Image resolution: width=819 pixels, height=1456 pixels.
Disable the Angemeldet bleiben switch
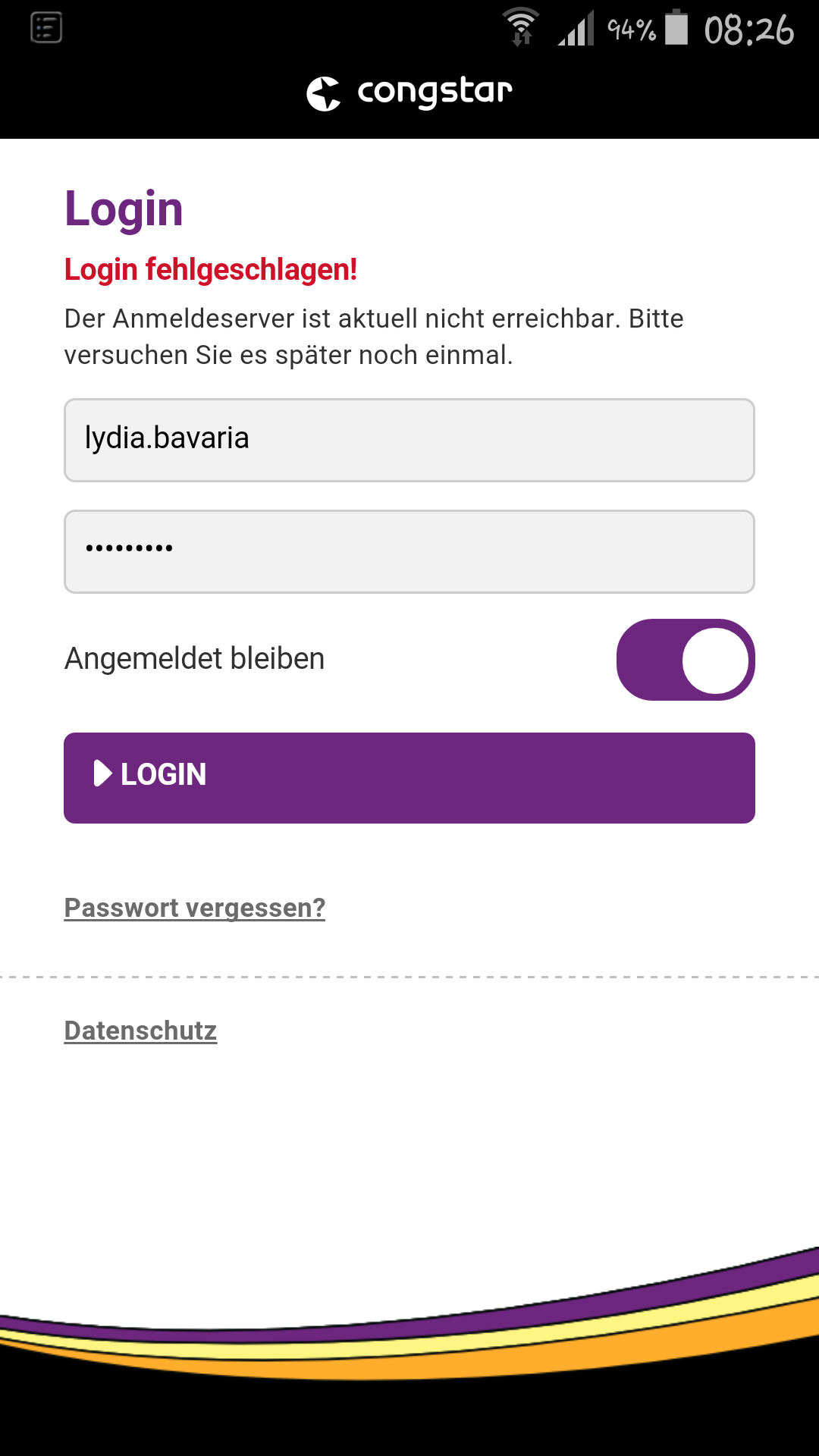tap(686, 660)
